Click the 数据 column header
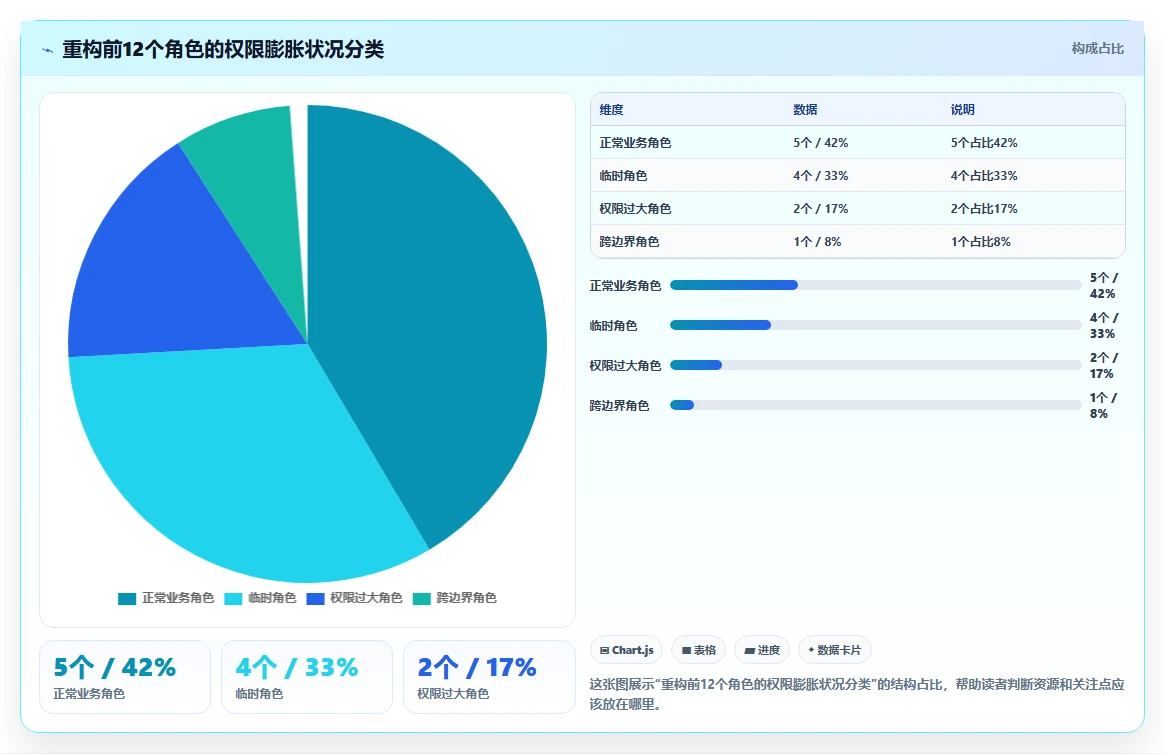Screen dimensions: 1165x754 click(x=805, y=110)
